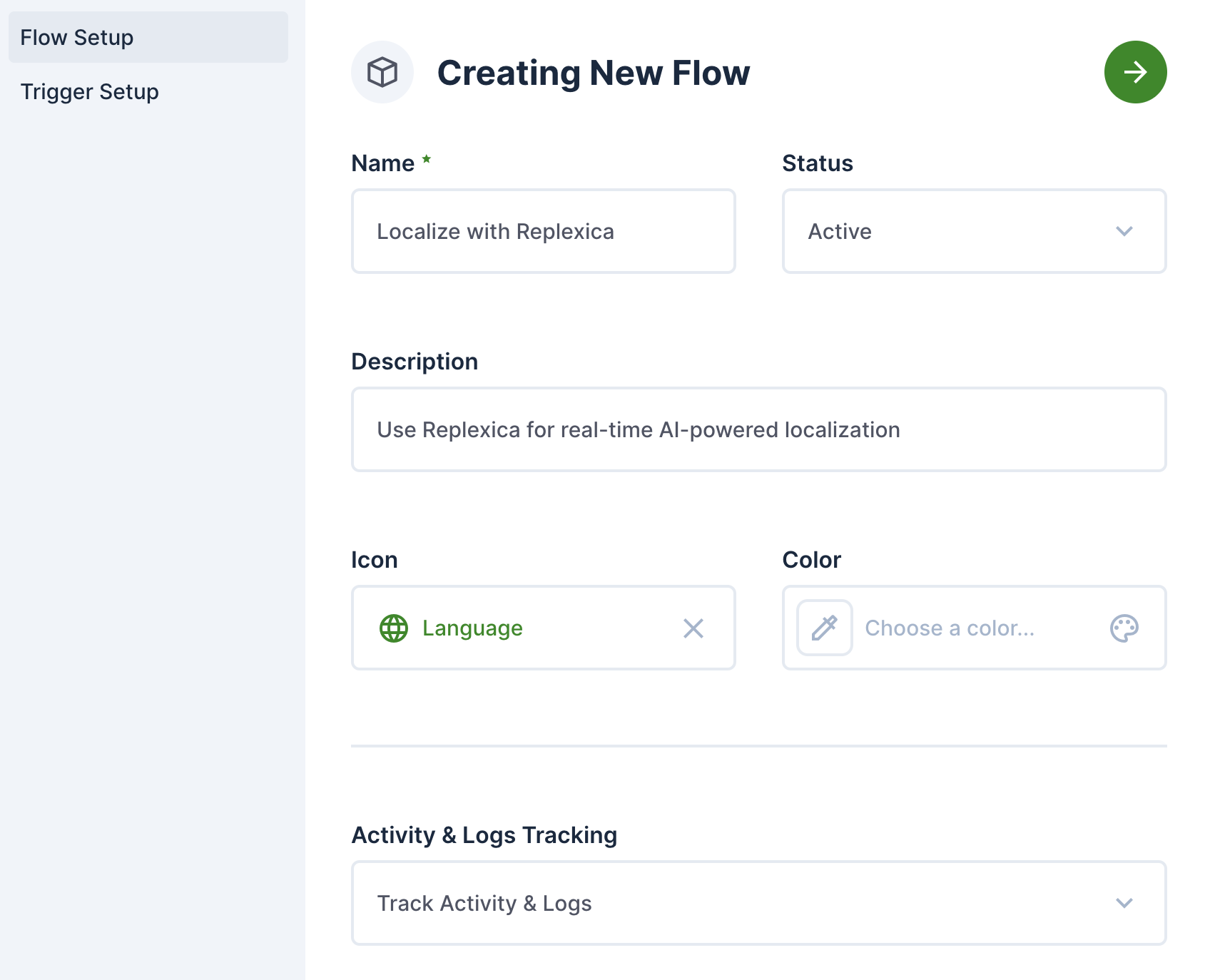Expand Status dropdown chevron
1210x980 pixels.
1124,231
